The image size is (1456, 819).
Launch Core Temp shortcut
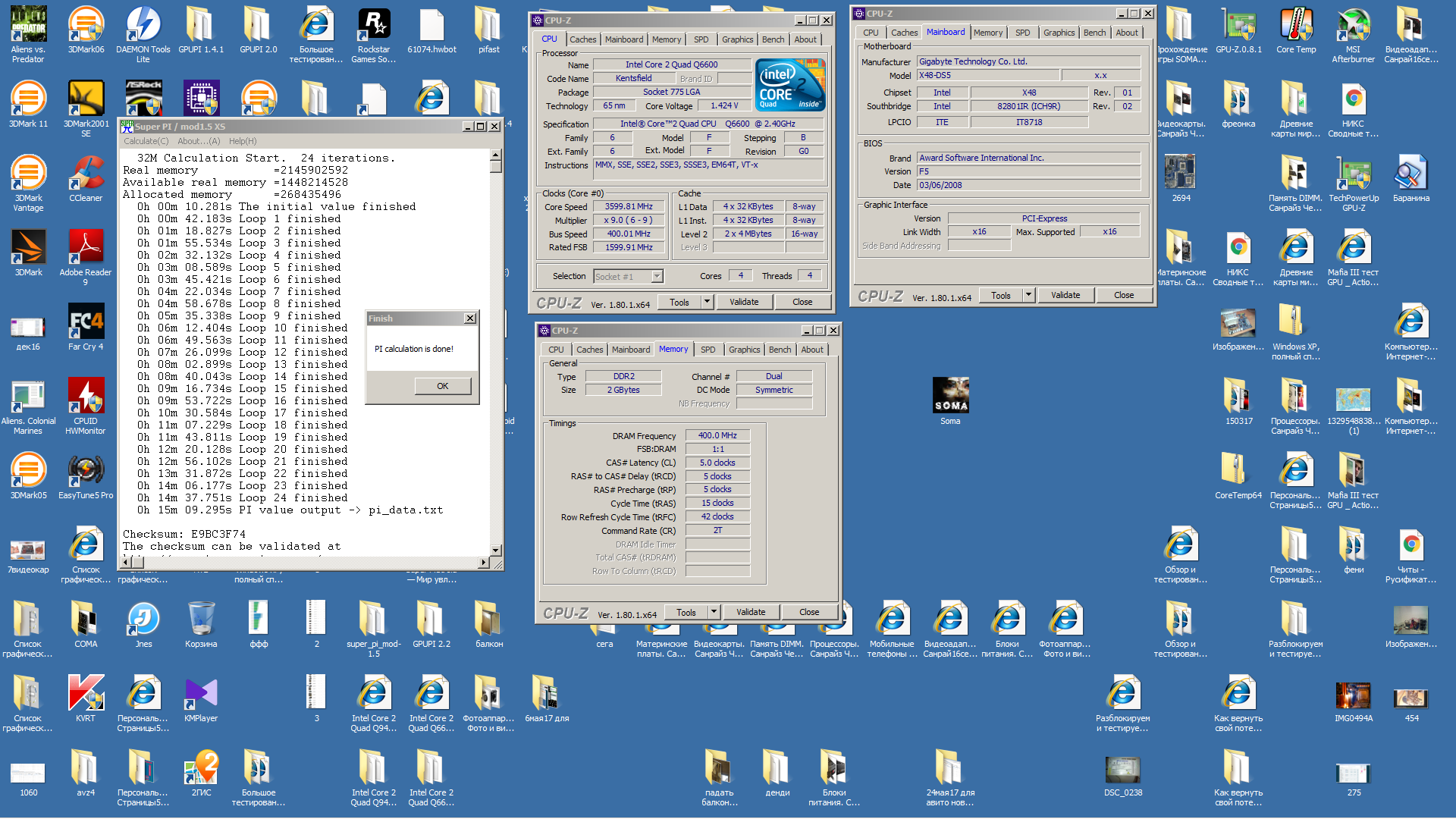click(1296, 27)
